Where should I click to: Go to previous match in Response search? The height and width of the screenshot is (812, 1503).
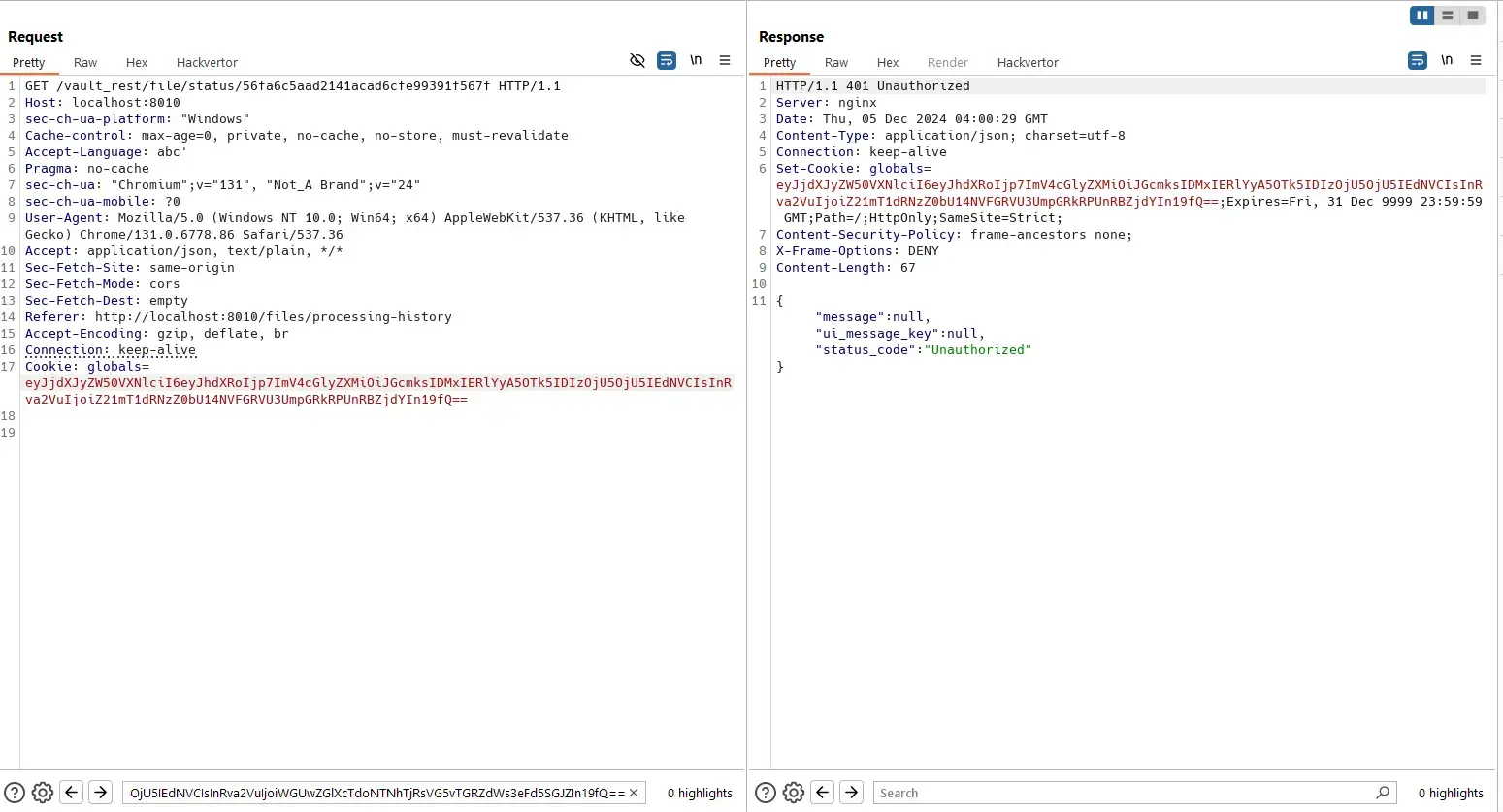[x=823, y=793]
